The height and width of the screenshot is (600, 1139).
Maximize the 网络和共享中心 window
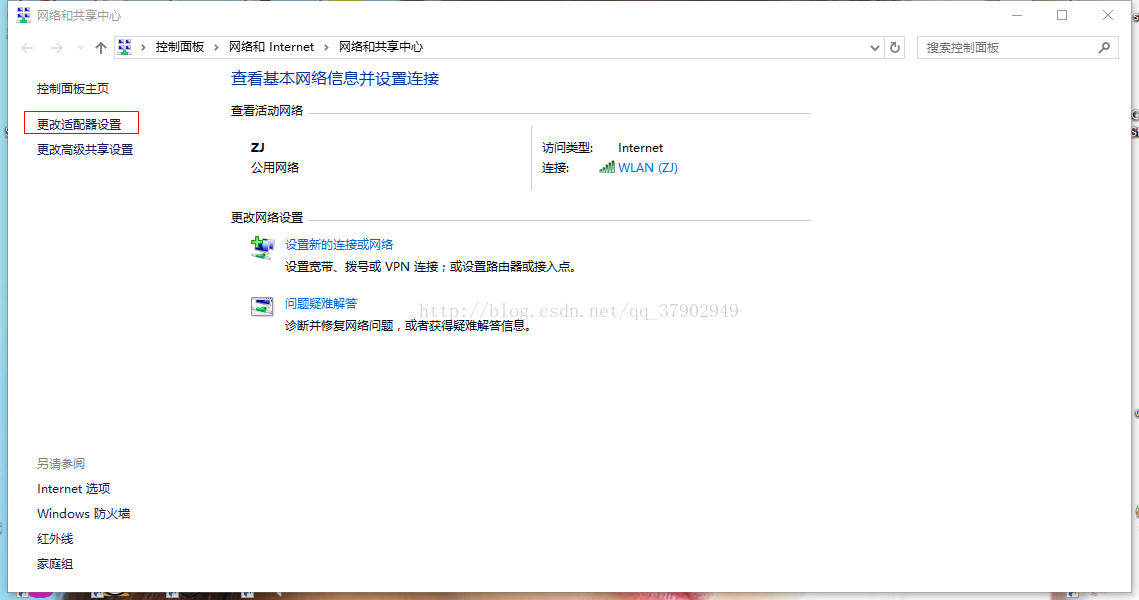pos(1062,15)
